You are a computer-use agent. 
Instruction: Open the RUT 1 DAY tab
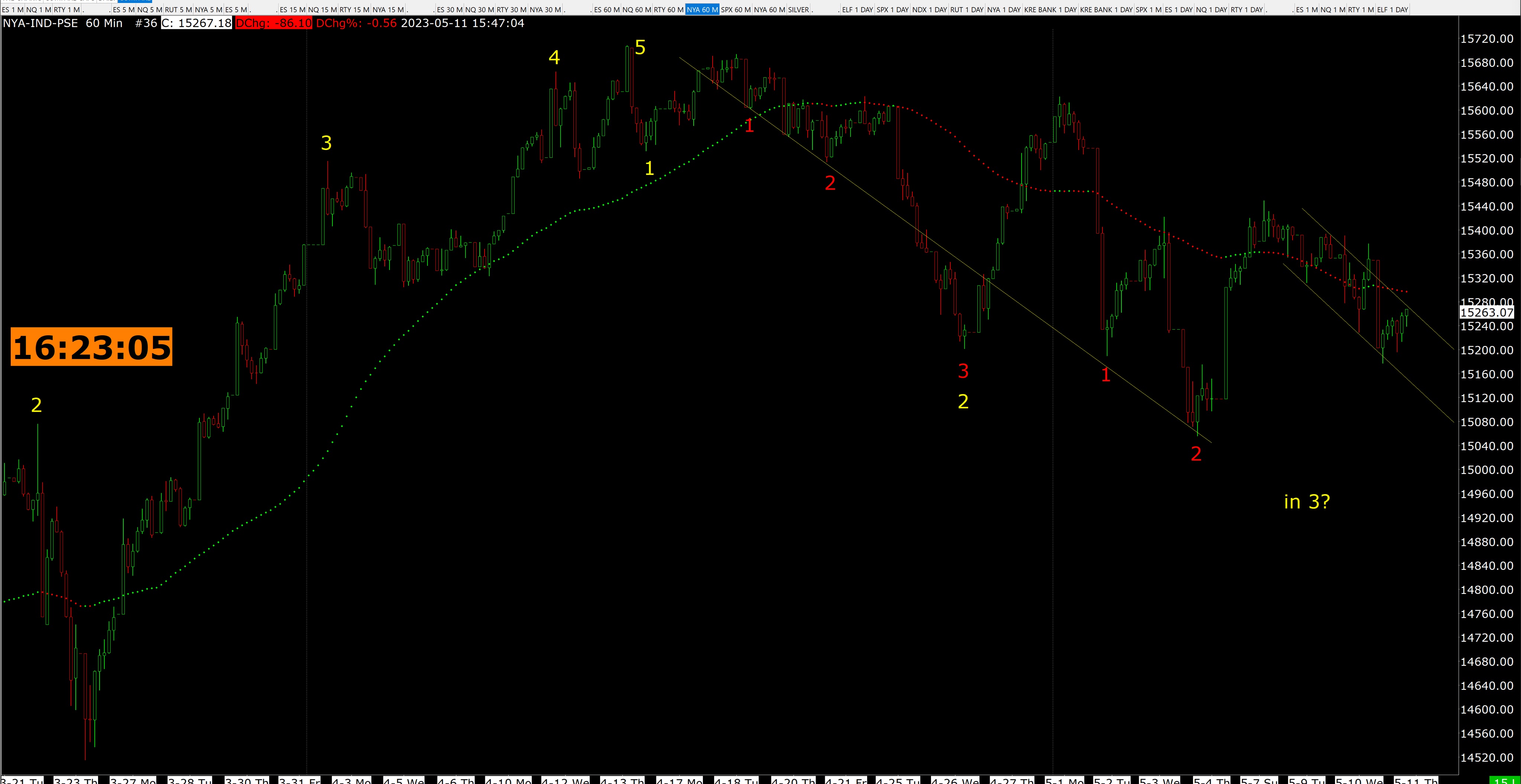(967, 9)
